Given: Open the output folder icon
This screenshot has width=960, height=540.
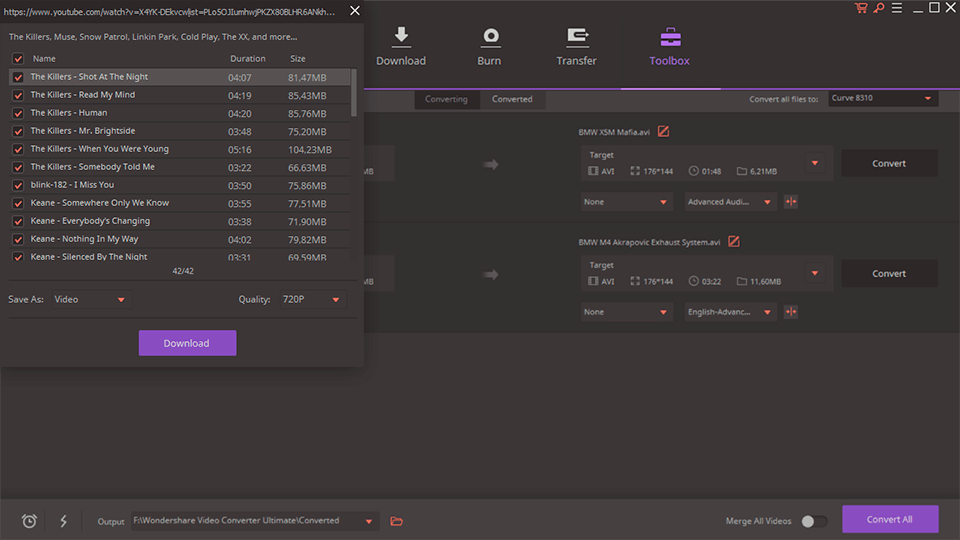Looking at the screenshot, I should click(x=397, y=521).
